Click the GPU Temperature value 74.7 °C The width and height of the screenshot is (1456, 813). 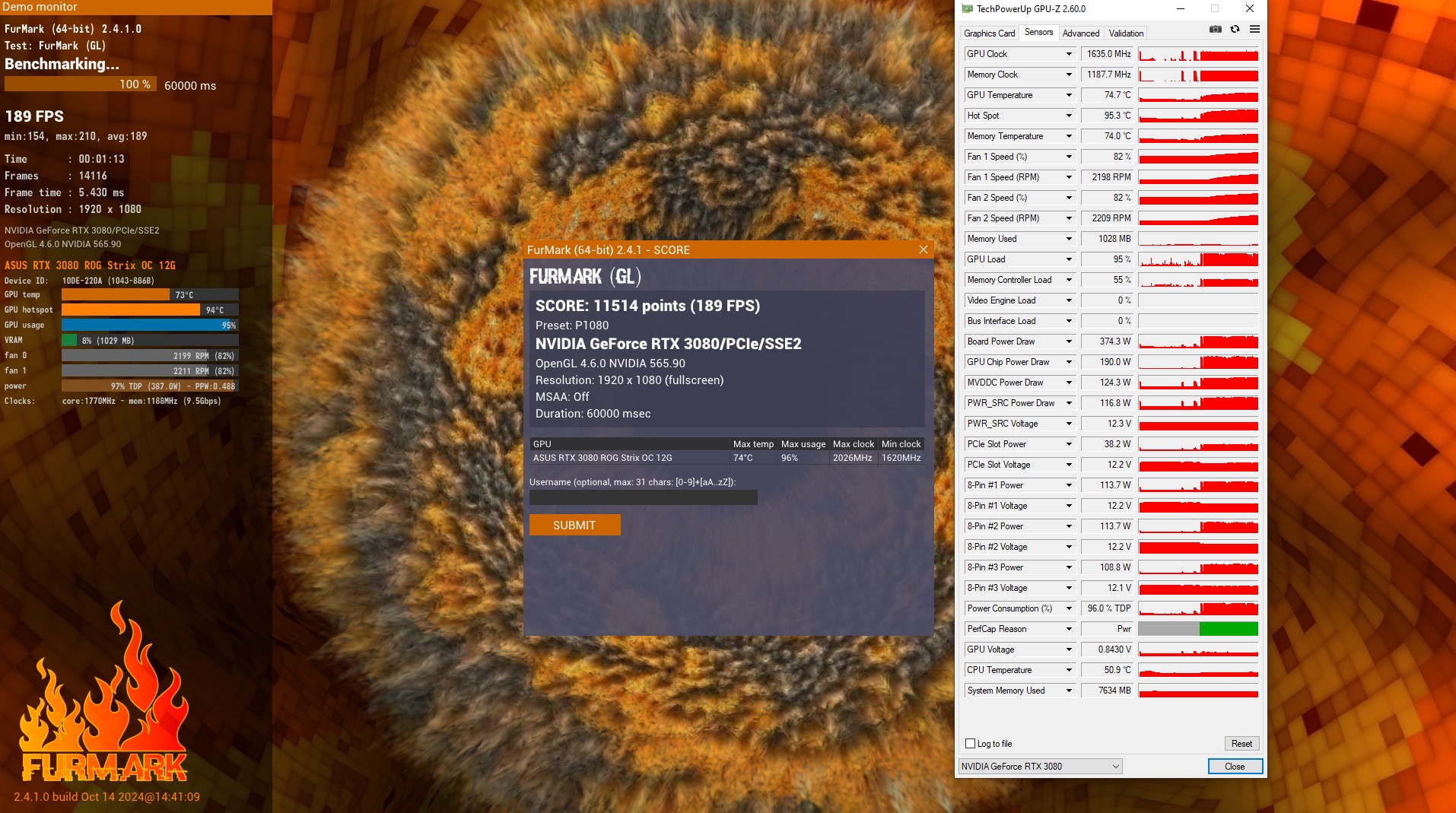[1108, 95]
